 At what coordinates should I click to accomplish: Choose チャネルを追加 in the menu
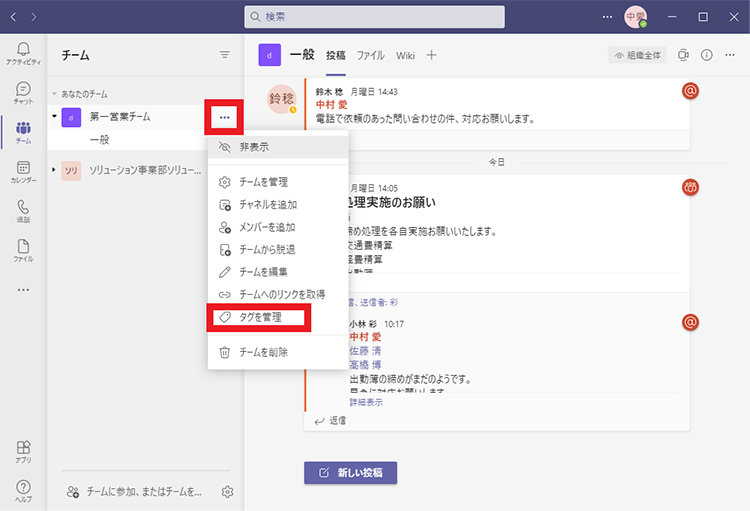click(278, 204)
